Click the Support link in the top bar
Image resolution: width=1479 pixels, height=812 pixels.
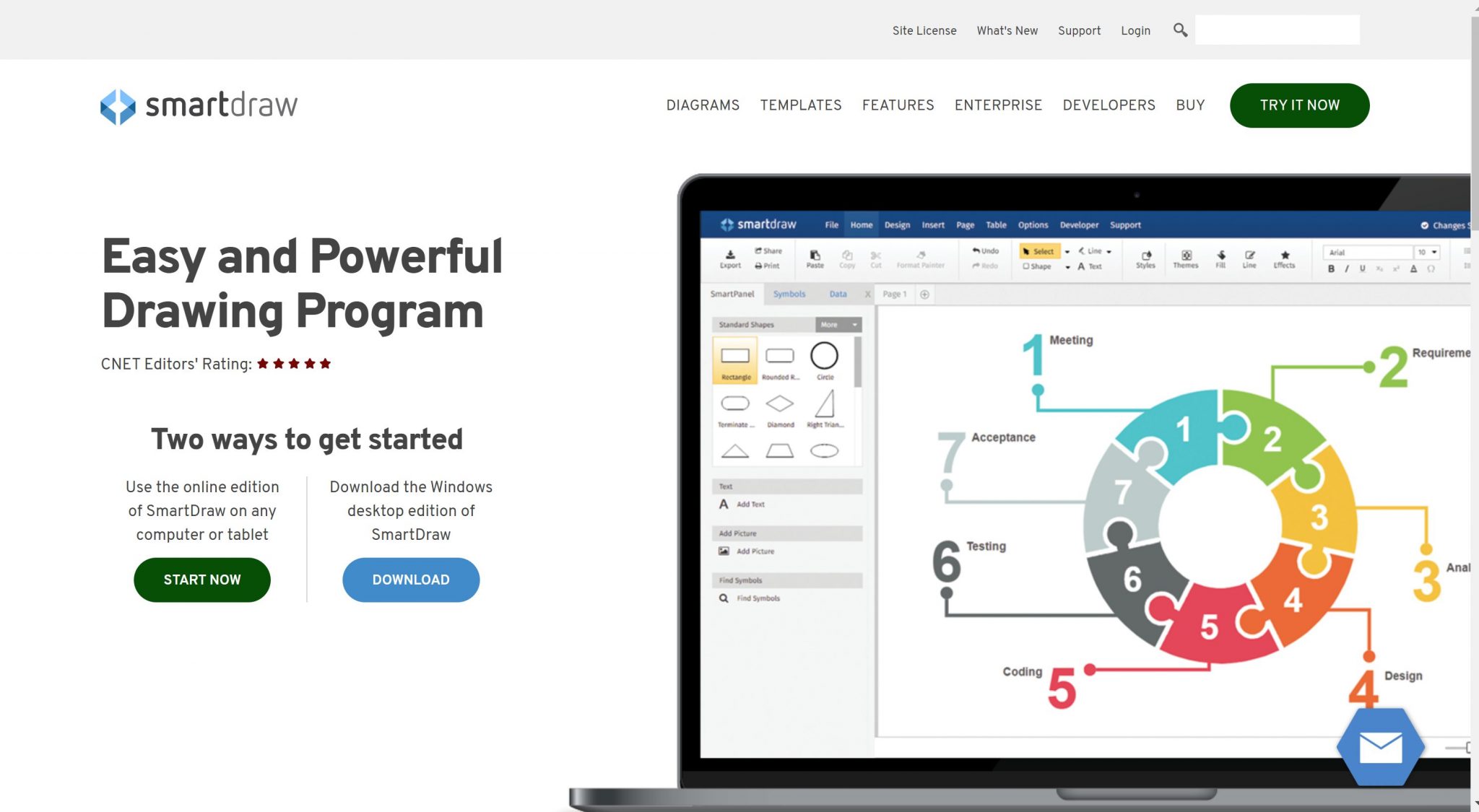point(1079,30)
